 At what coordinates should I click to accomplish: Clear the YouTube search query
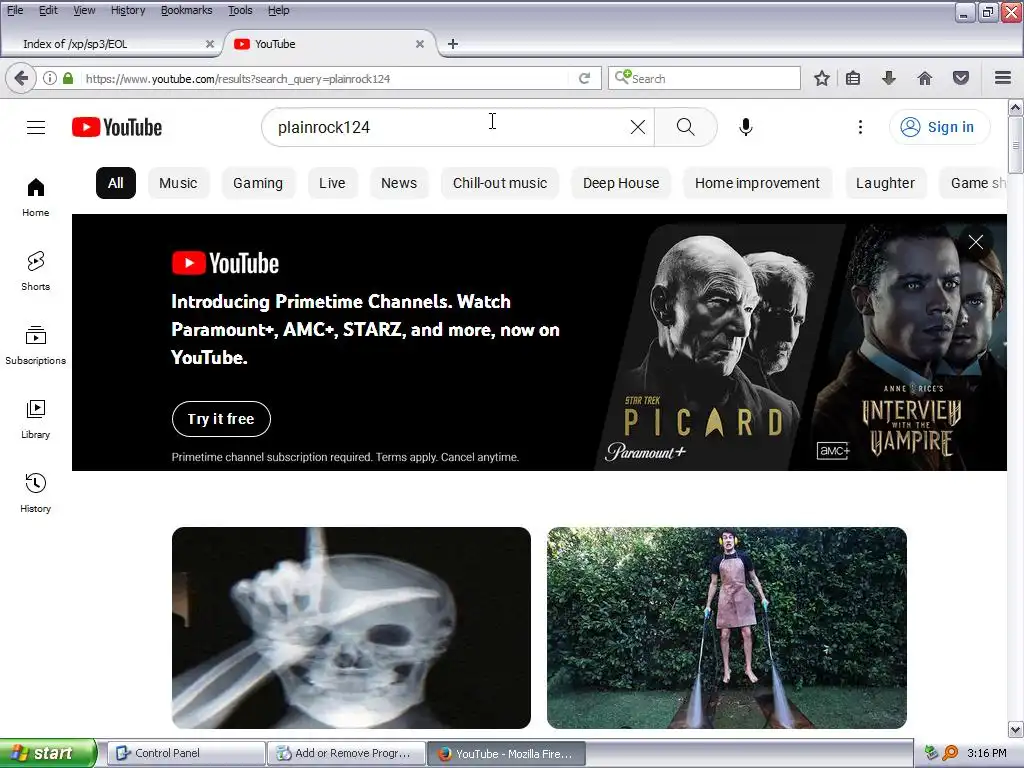pos(638,127)
